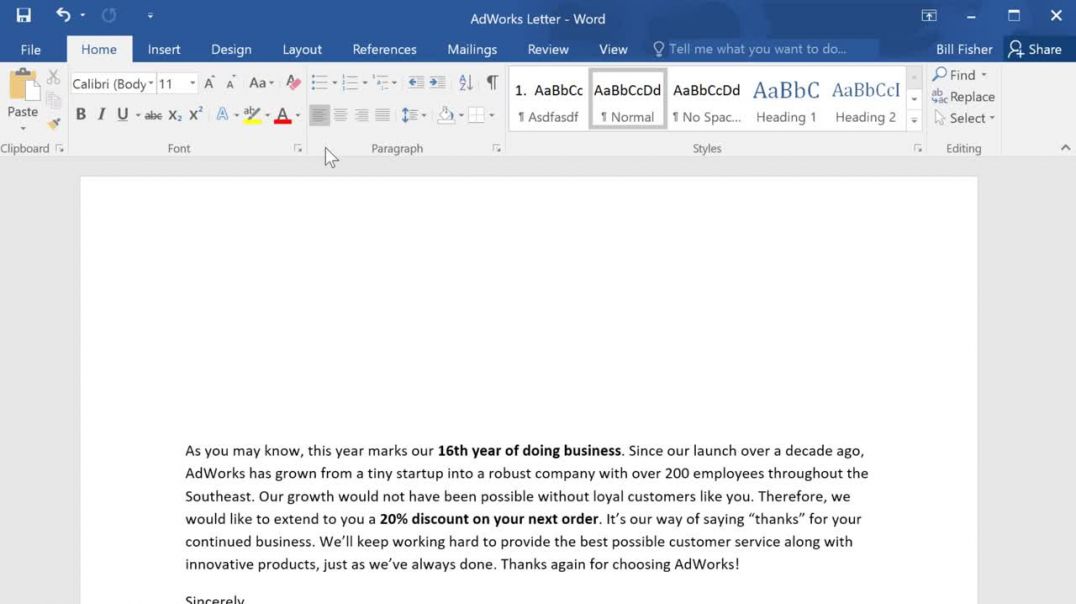Screen dimensions: 1076x604
Task: Align text left
Action: (x=319, y=115)
